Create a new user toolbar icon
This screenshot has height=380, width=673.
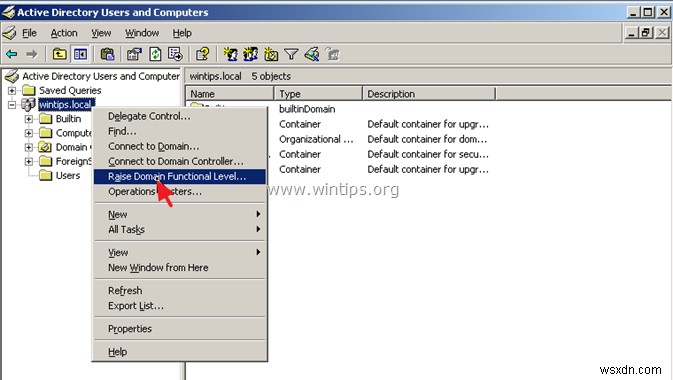click(230, 54)
